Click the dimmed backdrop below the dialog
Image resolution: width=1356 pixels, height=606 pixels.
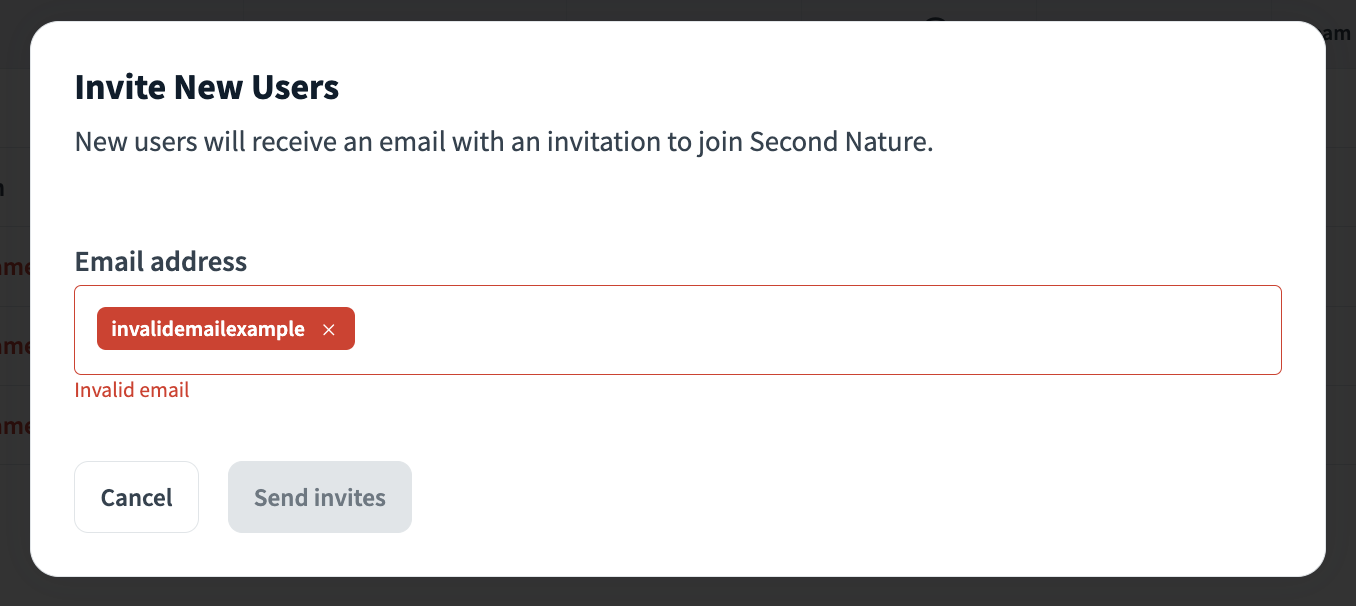[678, 592]
